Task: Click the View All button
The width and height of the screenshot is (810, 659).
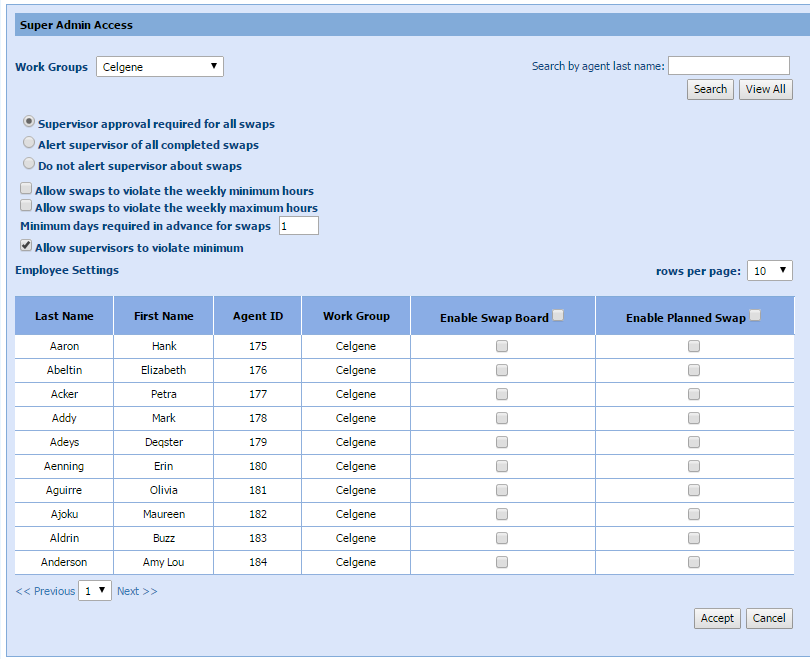Action: pos(765,89)
